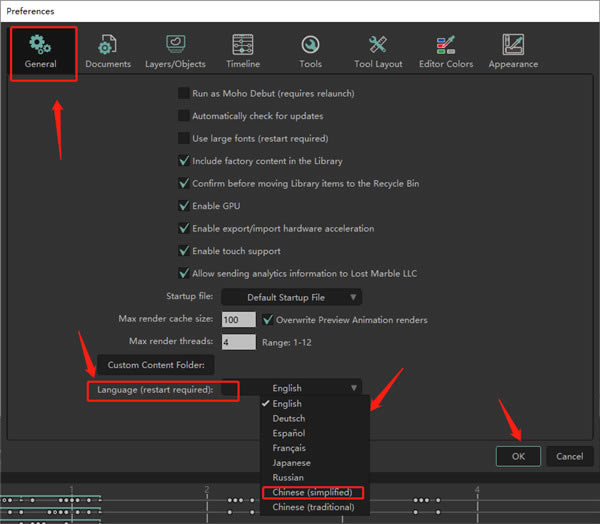Switch to Layers/Objects preferences icon
The width and height of the screenshot is (600, 524).
click(x=175, y=46)
